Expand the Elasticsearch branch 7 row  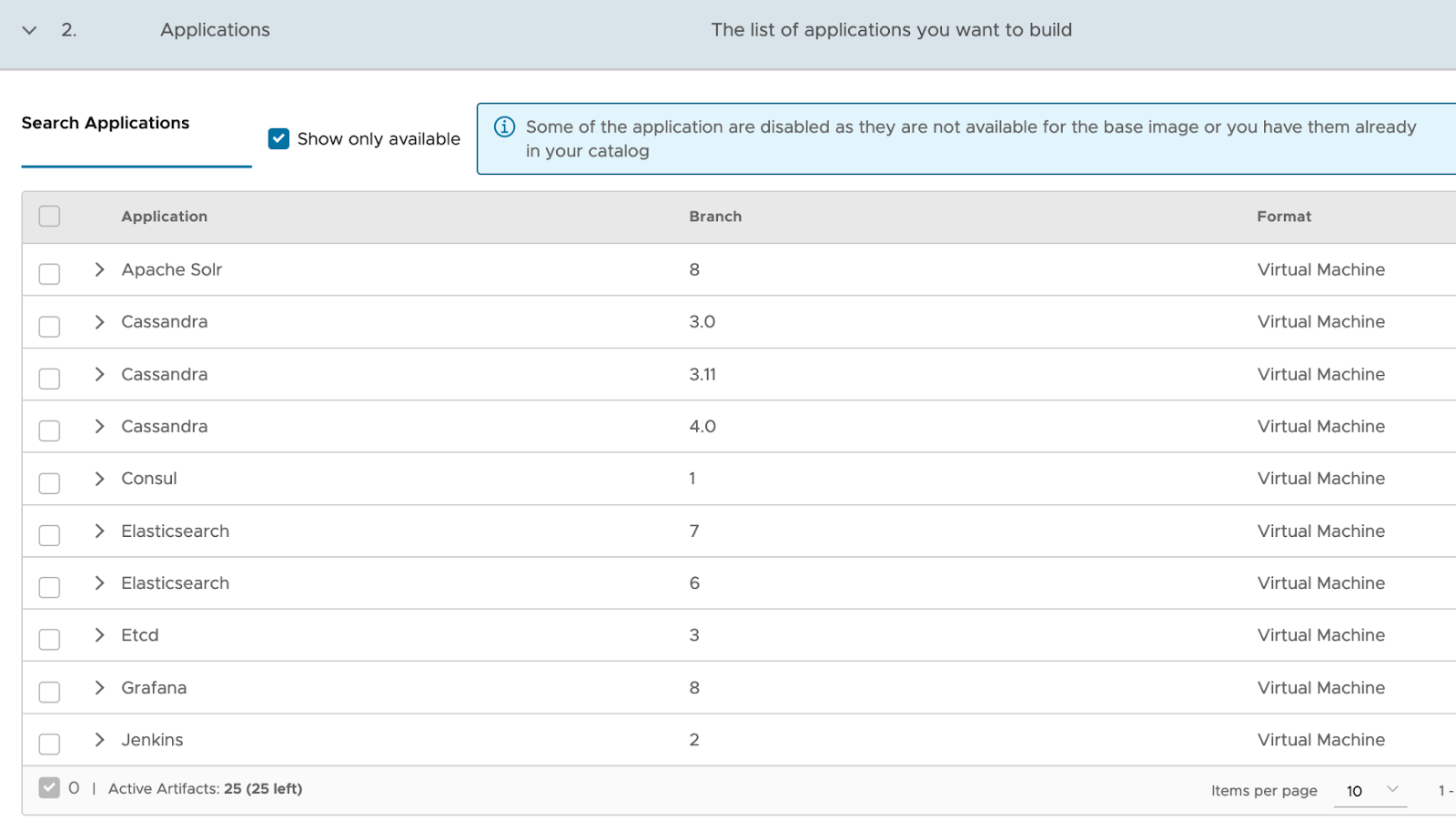pos(99,531)
